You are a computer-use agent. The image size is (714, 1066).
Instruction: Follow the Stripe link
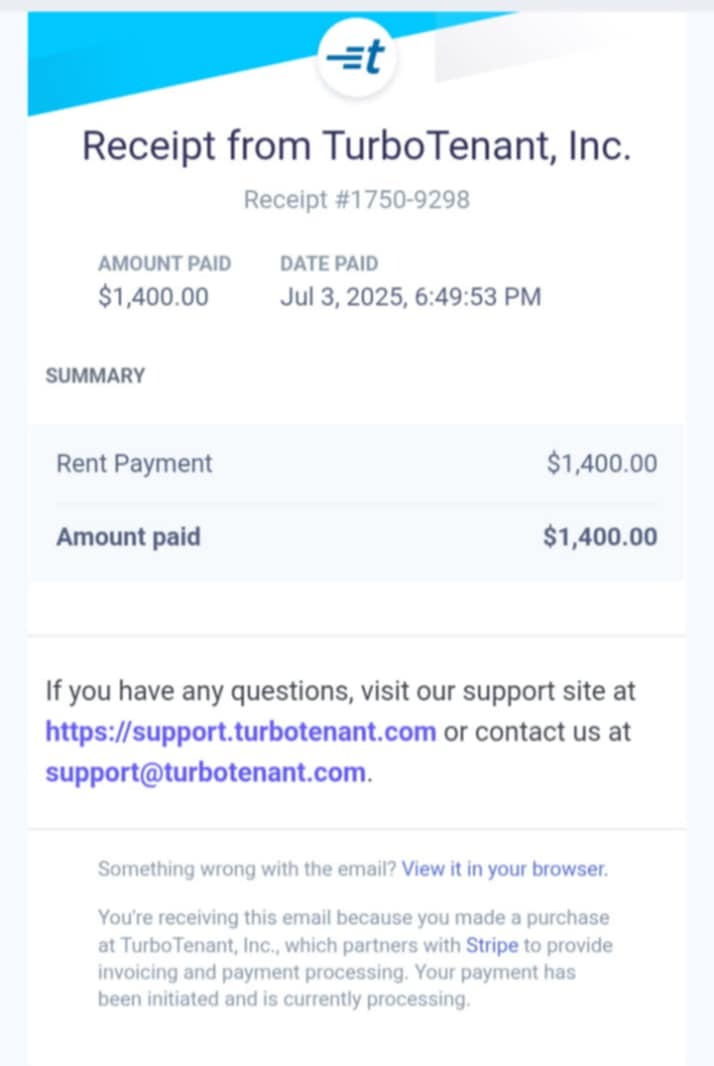492,945
